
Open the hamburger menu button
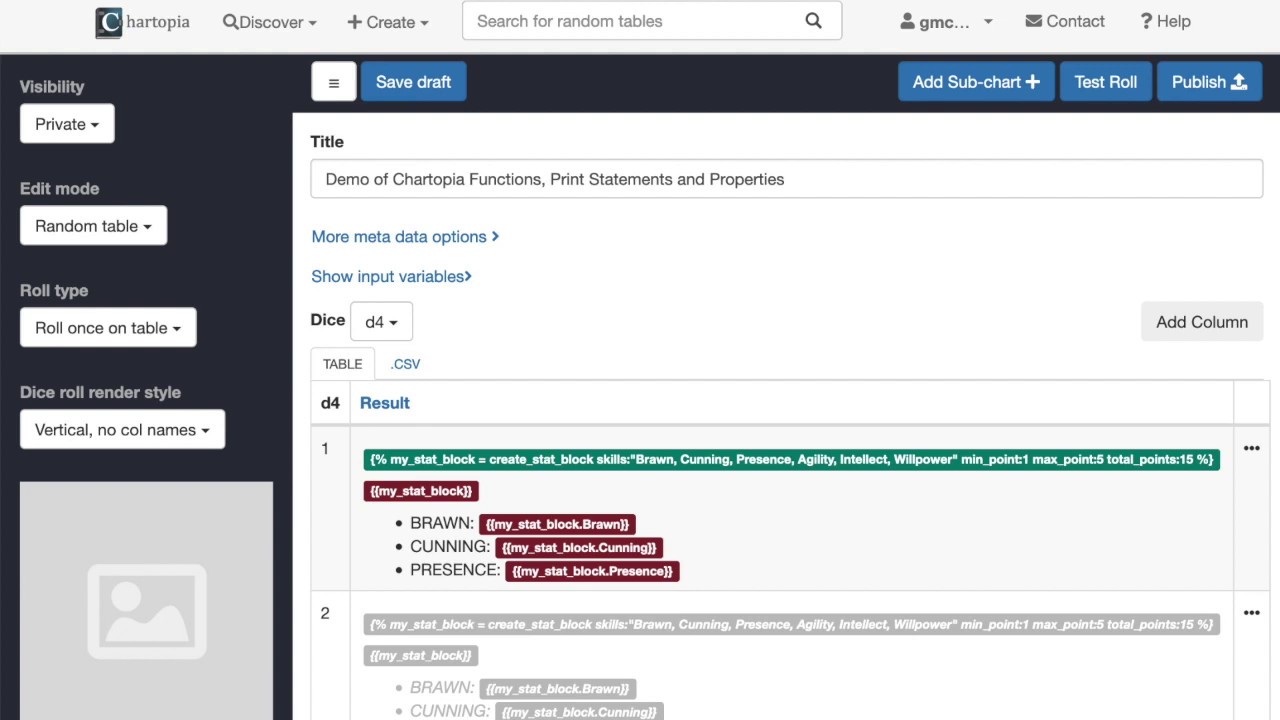[334, 82]
